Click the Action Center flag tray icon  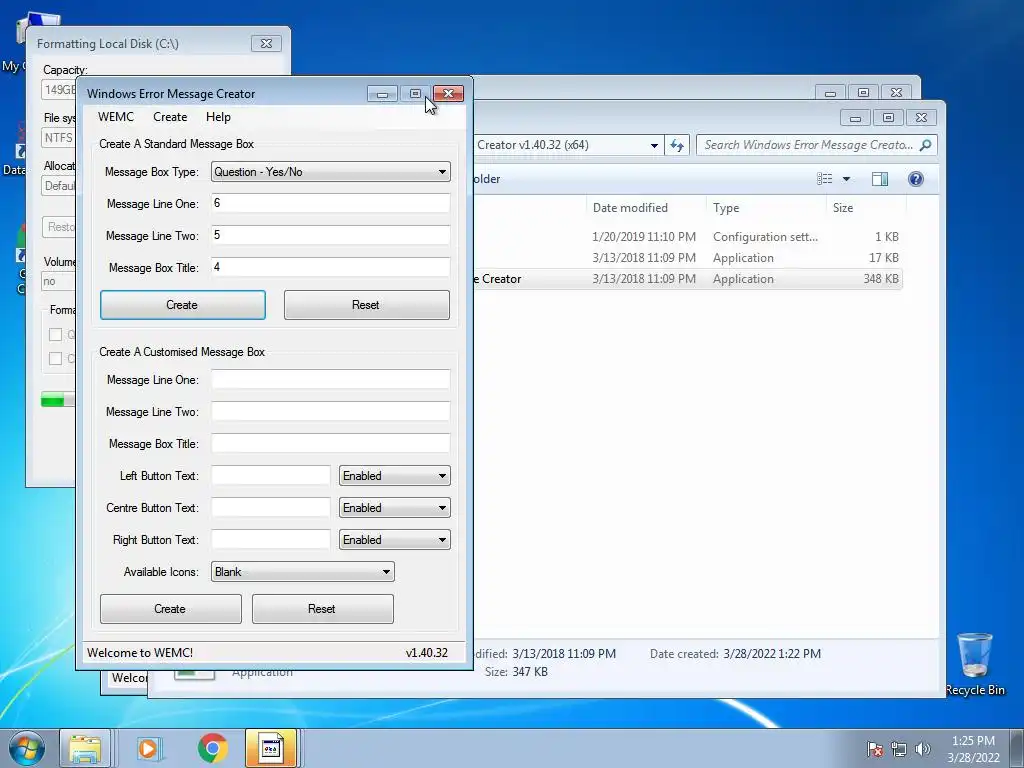coord(875,749)
